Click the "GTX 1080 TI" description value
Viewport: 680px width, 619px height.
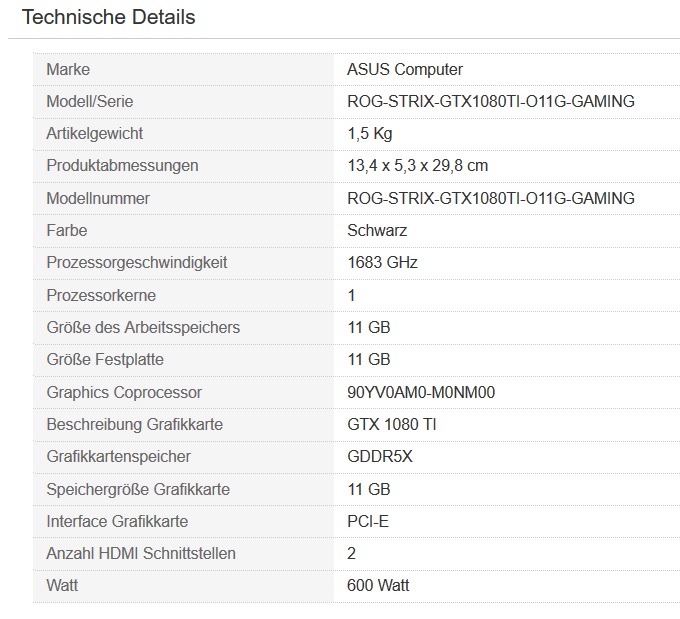pos(391,424)
